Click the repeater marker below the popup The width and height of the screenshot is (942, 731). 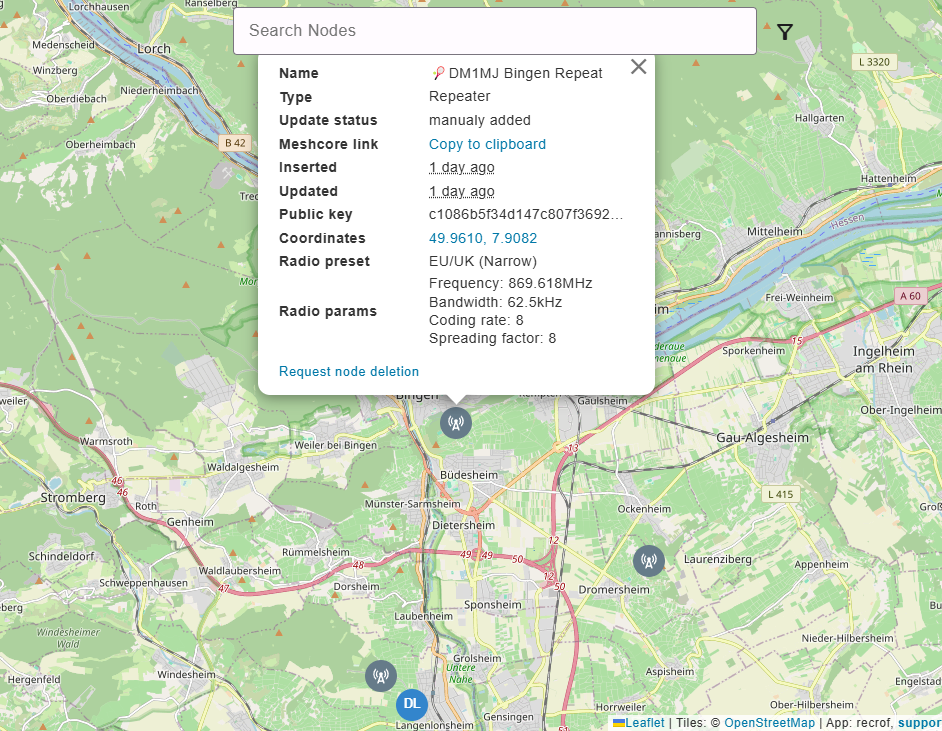pyautogui.click(x=456, y=422)
